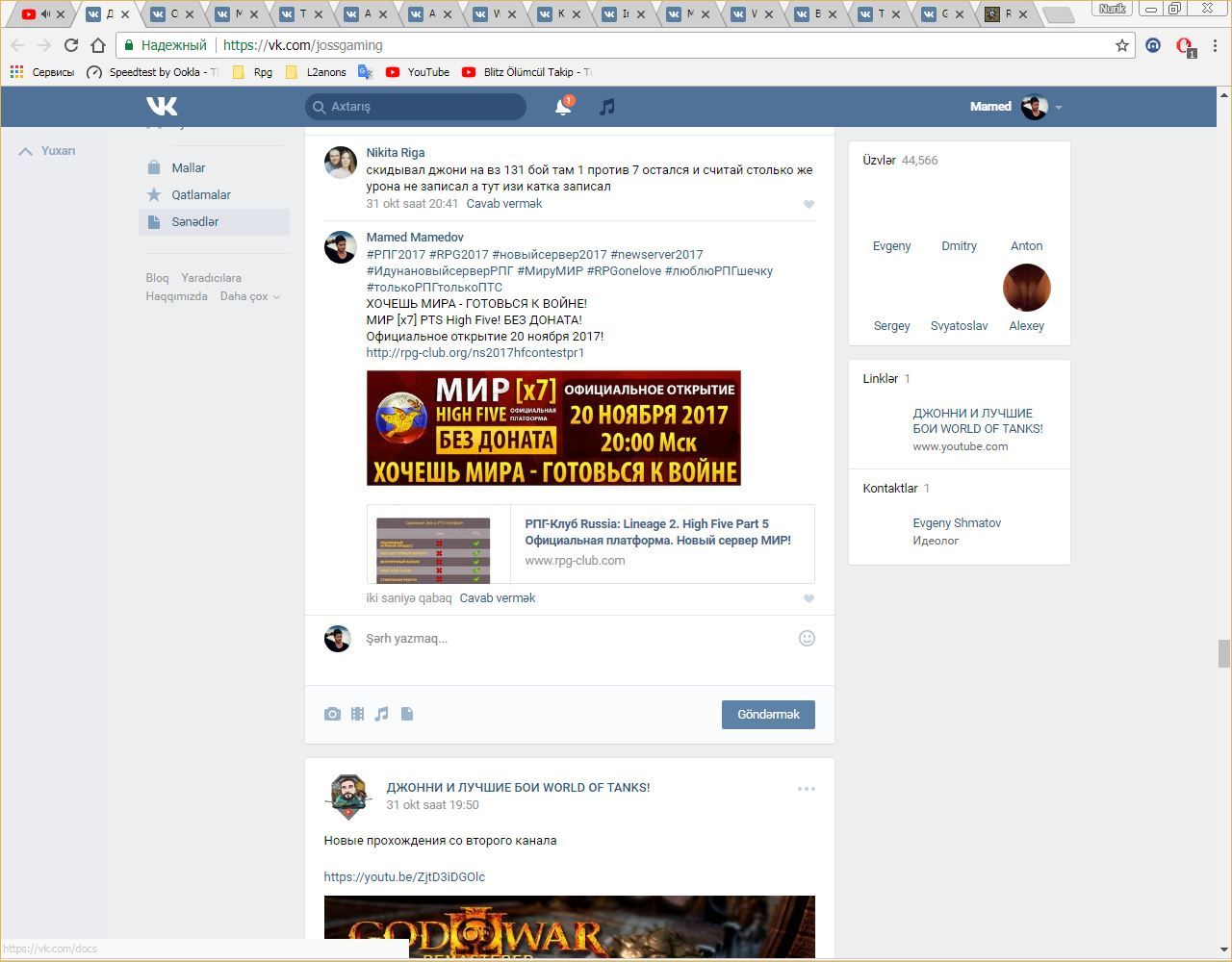This screenshot has width=1232, height=962.
Task: Bookmark this page with the star icon
Action: coord(1122,45)
